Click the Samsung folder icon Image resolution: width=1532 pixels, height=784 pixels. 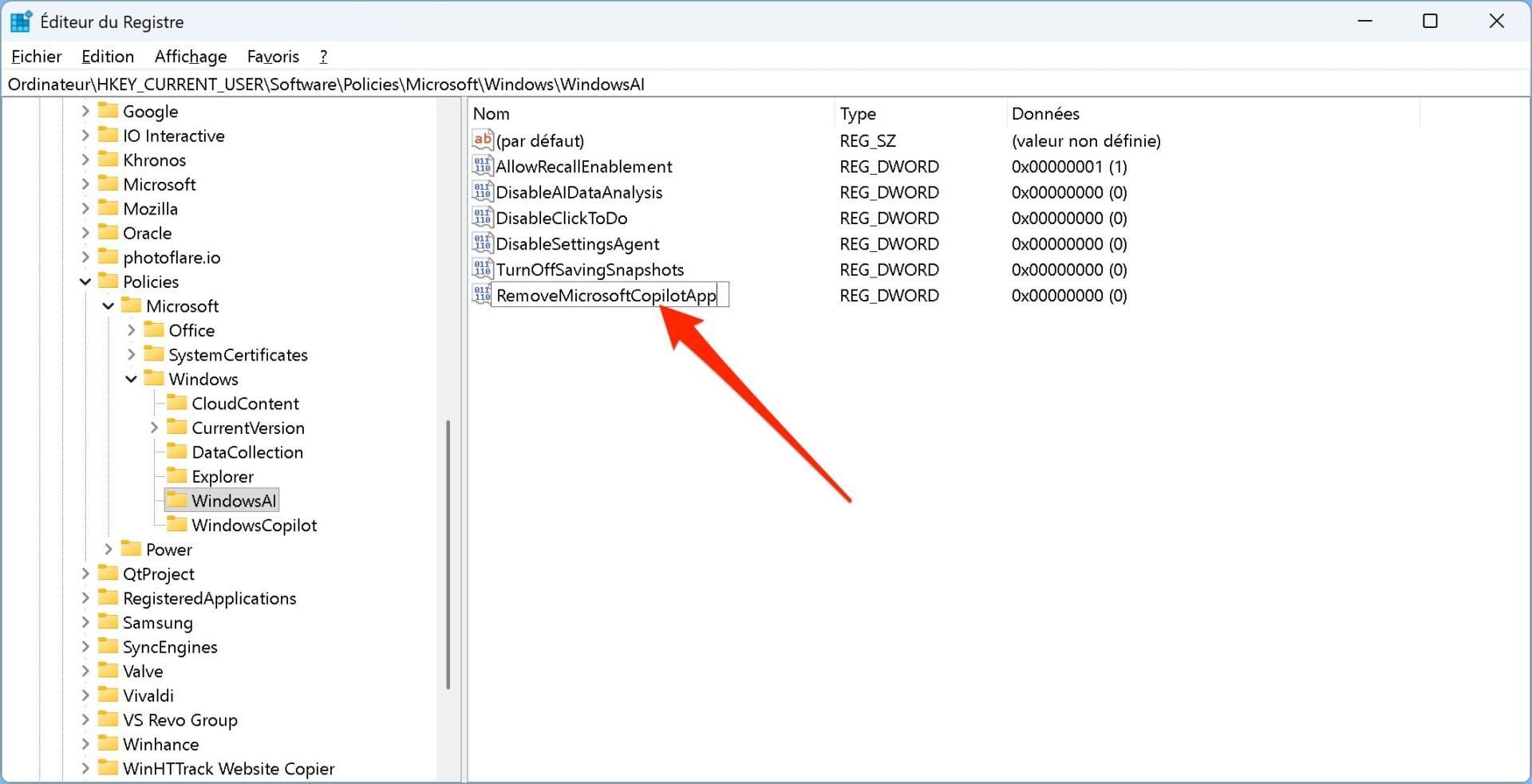[108, 622]
